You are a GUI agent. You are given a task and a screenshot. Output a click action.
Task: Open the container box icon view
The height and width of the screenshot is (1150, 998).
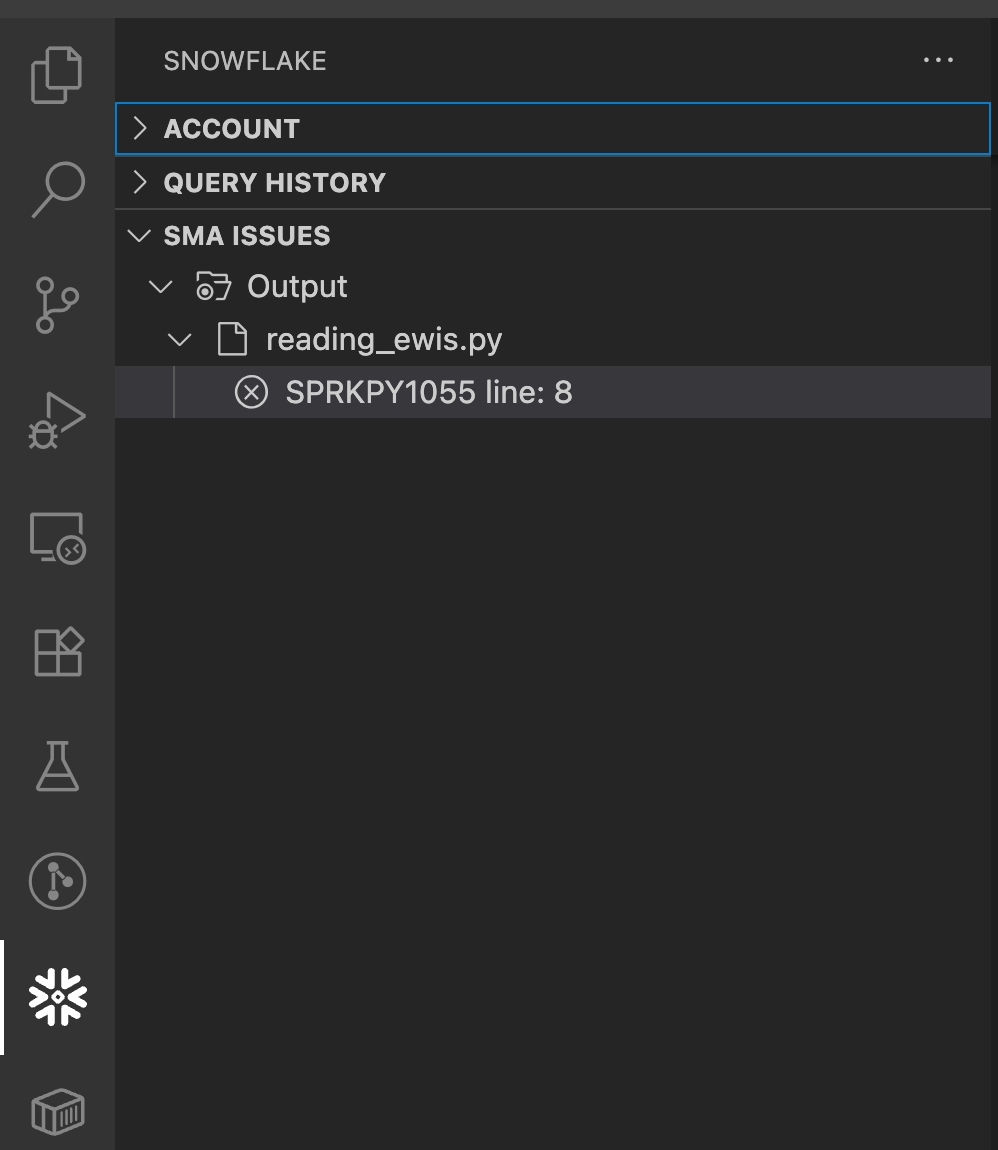[57, 1111]
